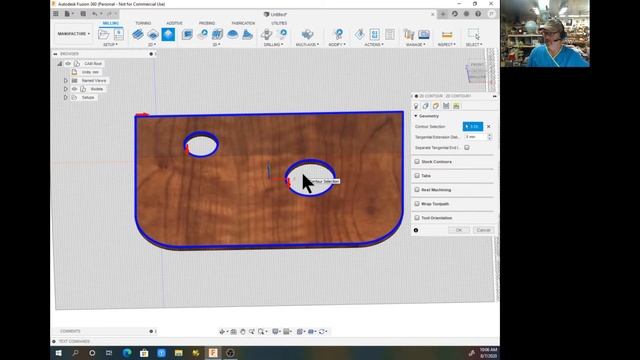Clear the contour selection with X
This screenshot has width=640, height=360.
[x=489, y=127]
